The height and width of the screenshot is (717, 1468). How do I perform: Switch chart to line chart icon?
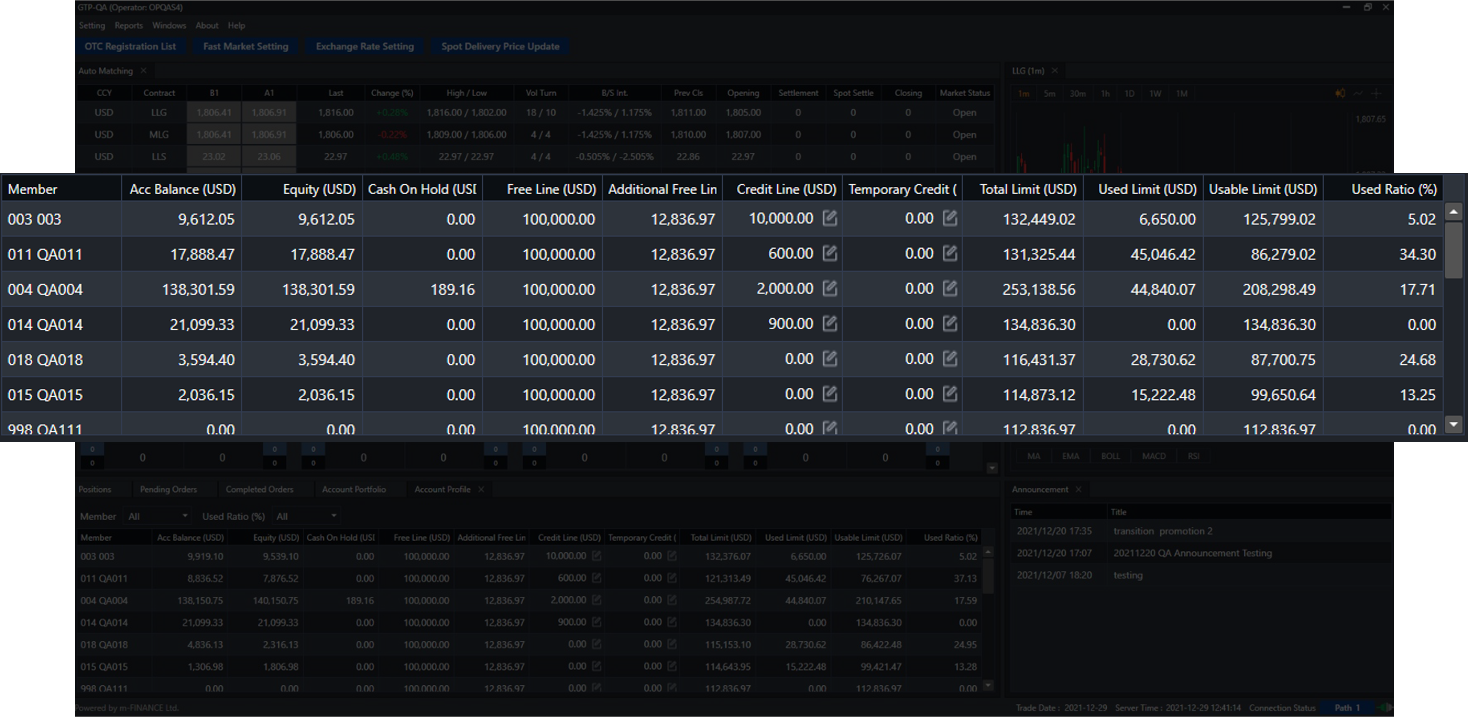[1358, 93]
